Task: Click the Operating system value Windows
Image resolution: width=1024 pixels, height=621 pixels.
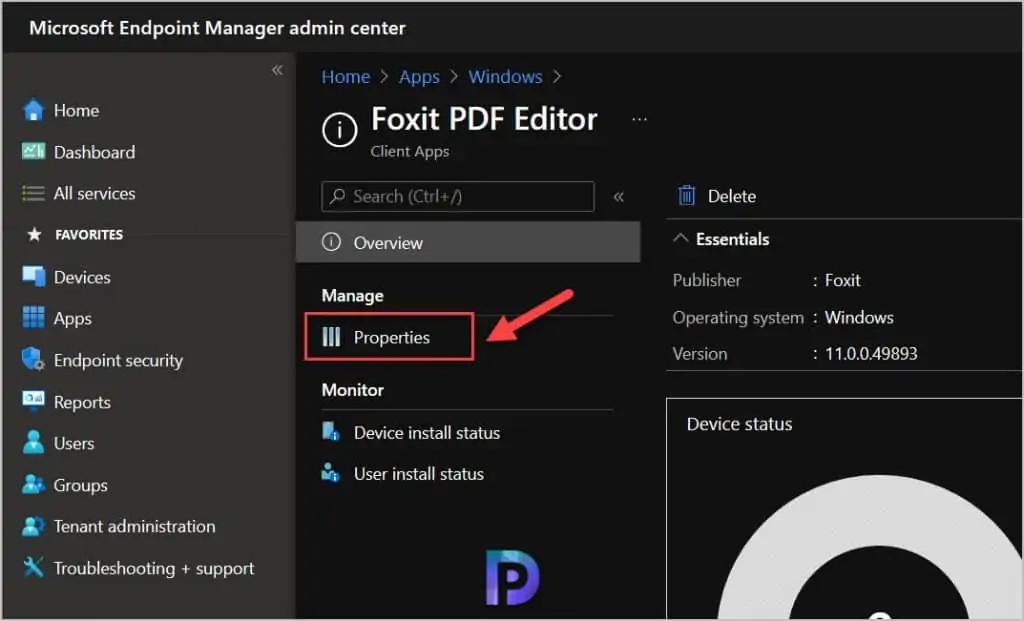Action: tap(859, 317)
